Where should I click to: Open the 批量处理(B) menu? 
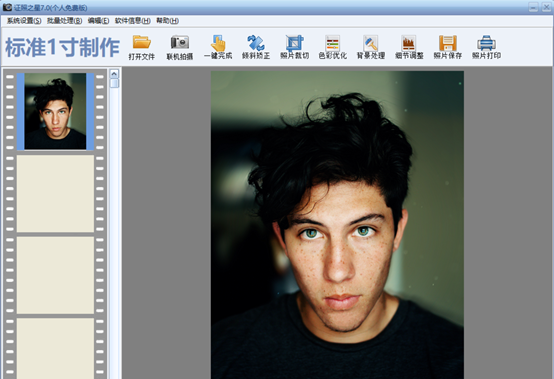pos(65,21)
